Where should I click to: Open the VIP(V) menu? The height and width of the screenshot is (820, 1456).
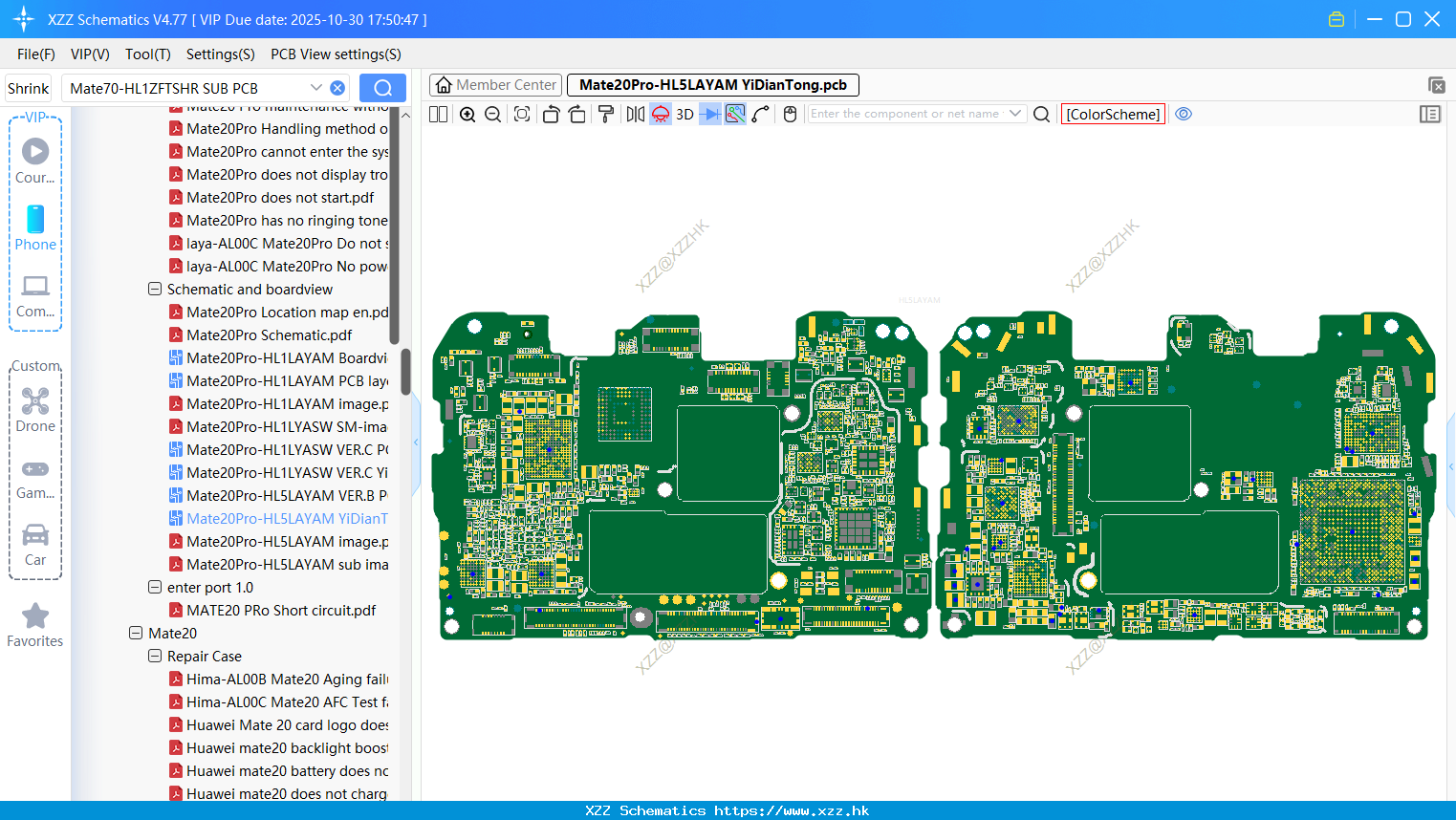[90, 54]
